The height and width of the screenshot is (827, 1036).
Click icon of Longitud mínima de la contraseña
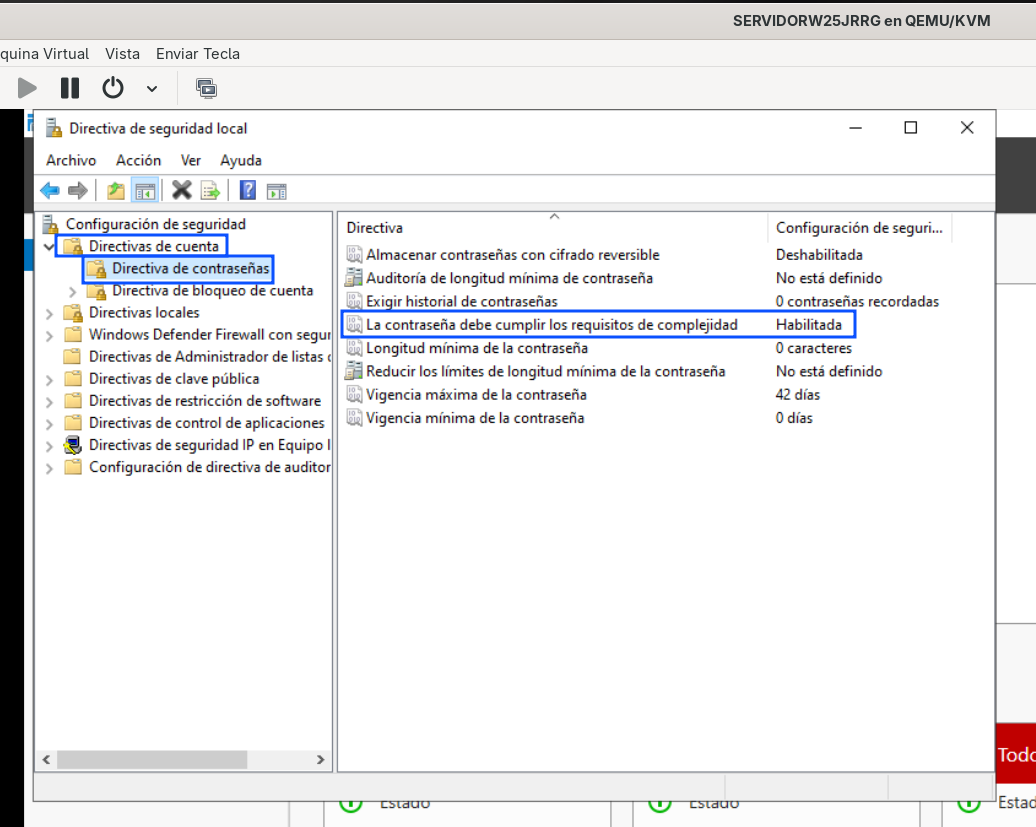tap(354, 347)
